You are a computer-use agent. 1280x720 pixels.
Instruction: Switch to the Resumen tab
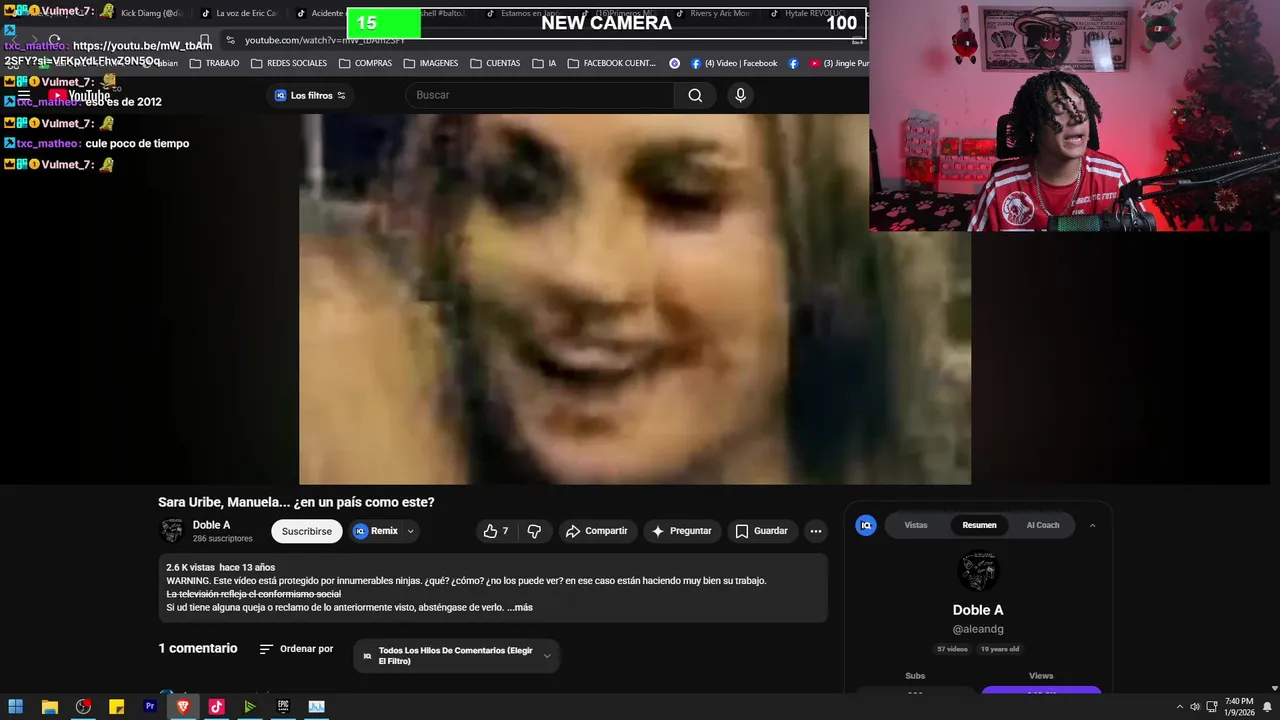pos(979,525)
